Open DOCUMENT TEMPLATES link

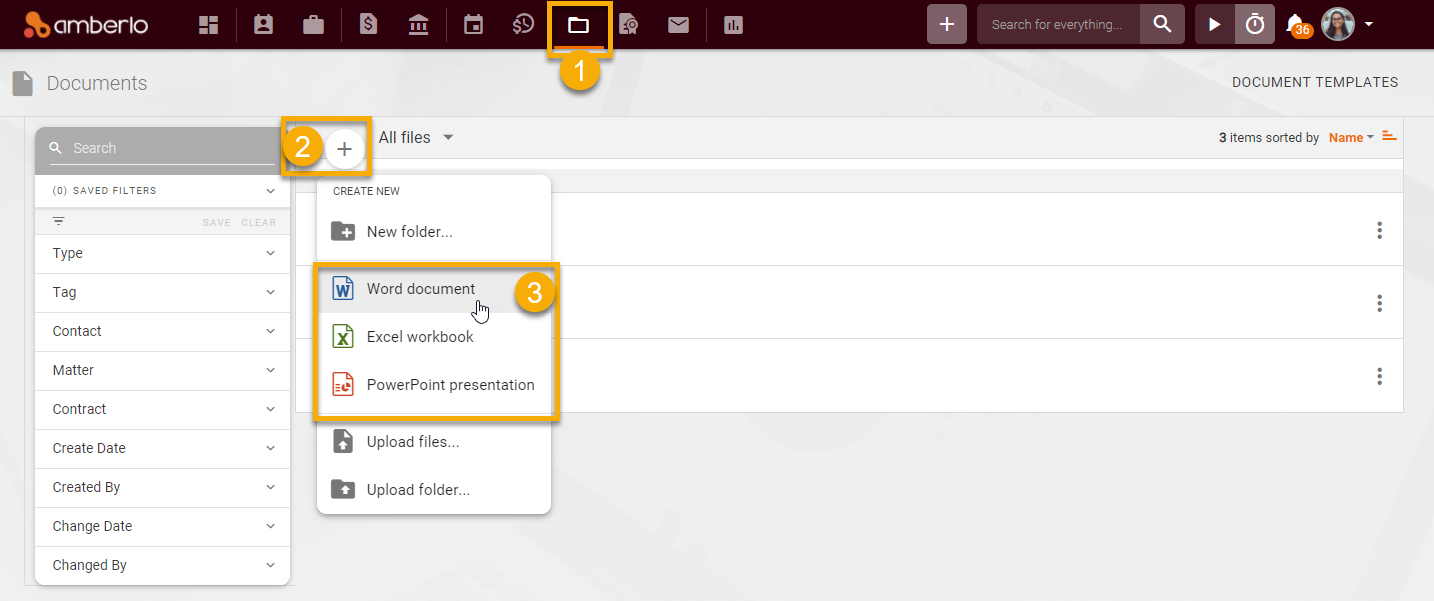tap(1315, 82)
